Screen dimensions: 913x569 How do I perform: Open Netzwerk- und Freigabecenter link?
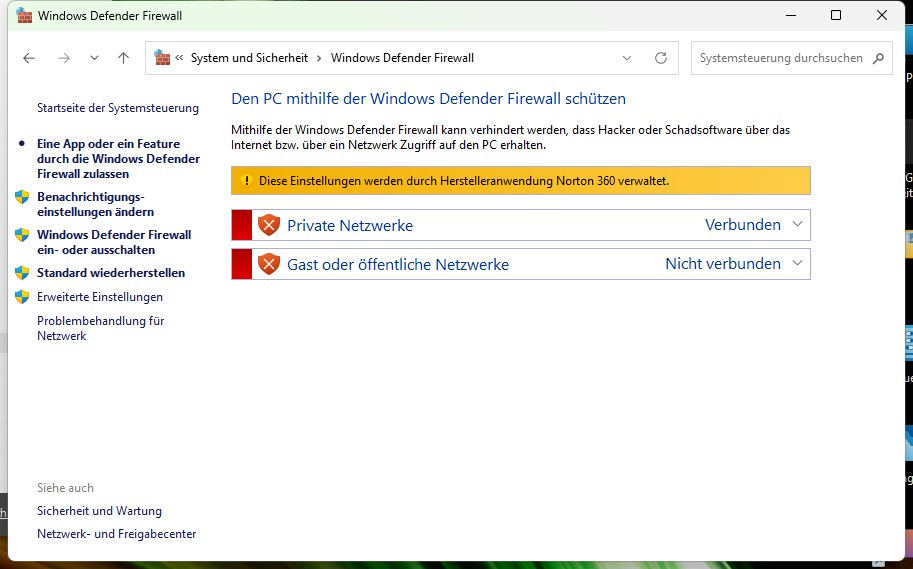116,533
